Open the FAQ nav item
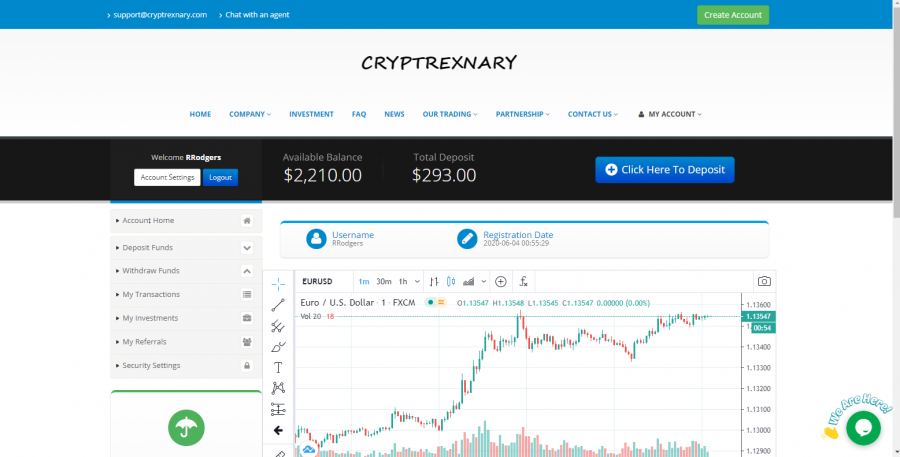 coord(359,114)
